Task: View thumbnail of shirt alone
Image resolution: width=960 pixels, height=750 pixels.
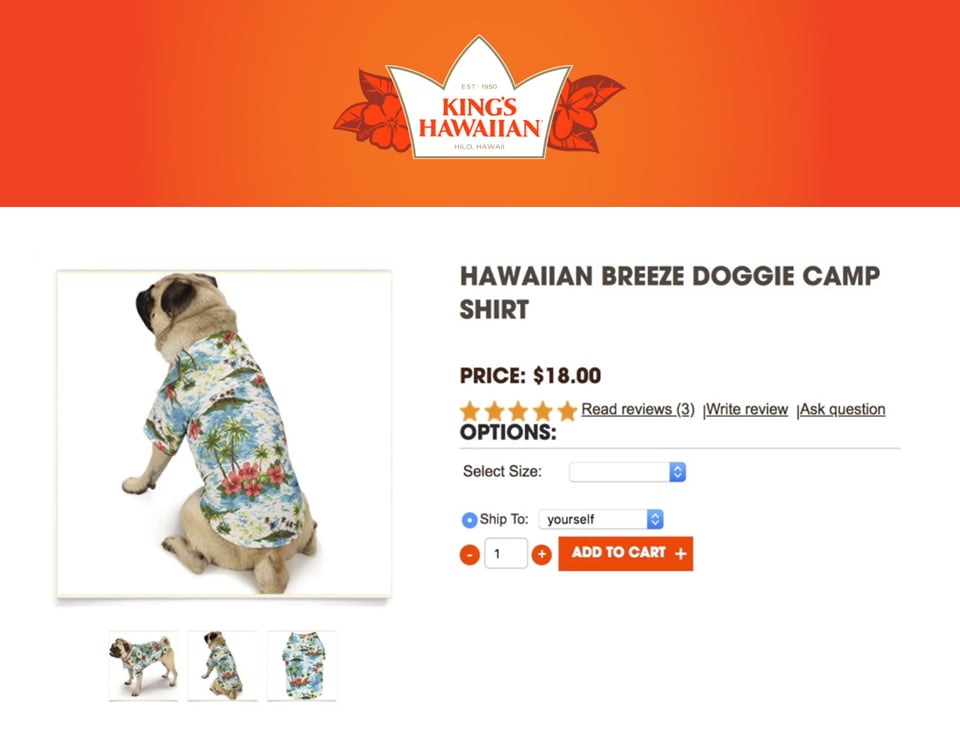Action: click(301, 666)
